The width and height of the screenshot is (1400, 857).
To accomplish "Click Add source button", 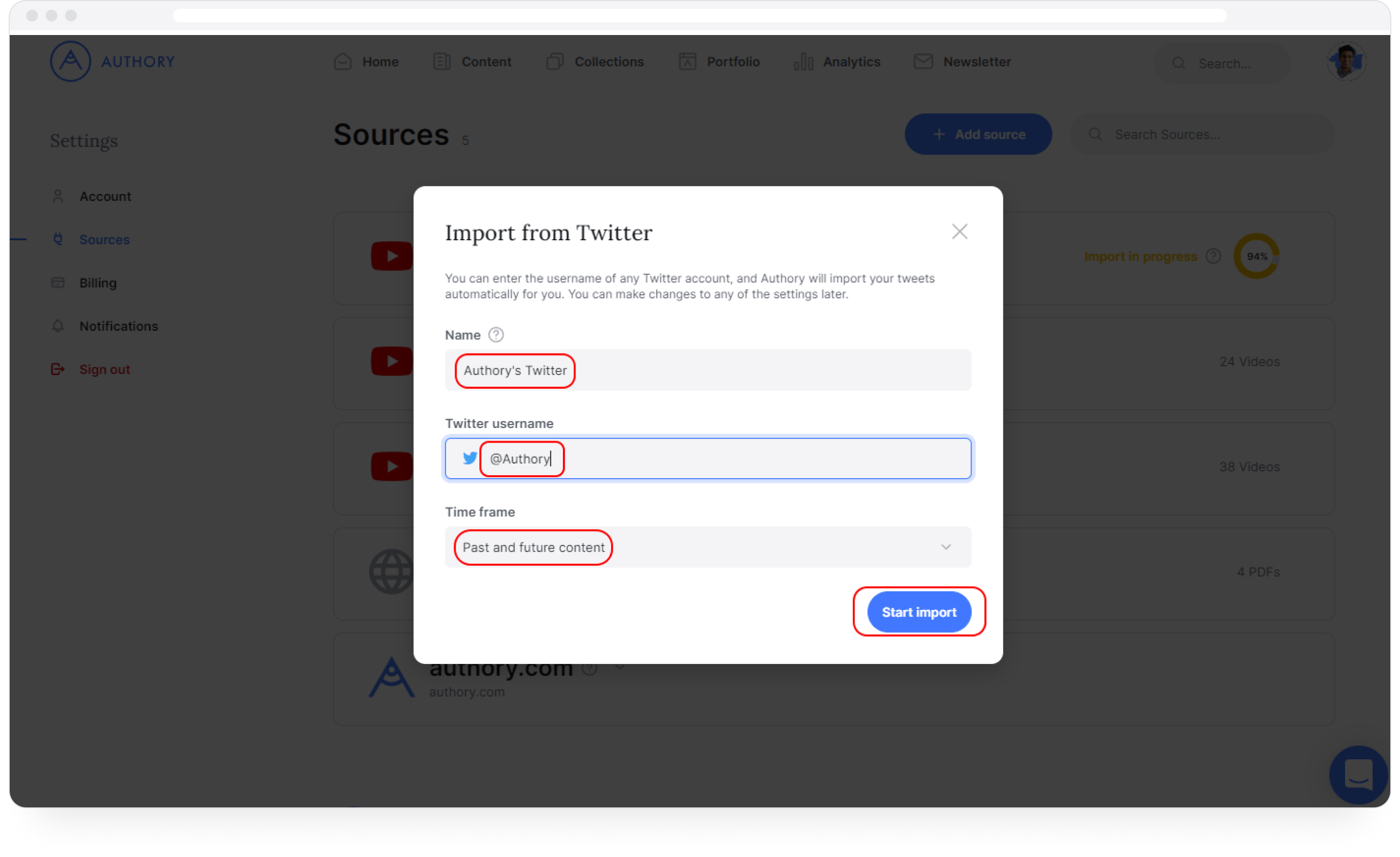I will (x=978, y=134).
